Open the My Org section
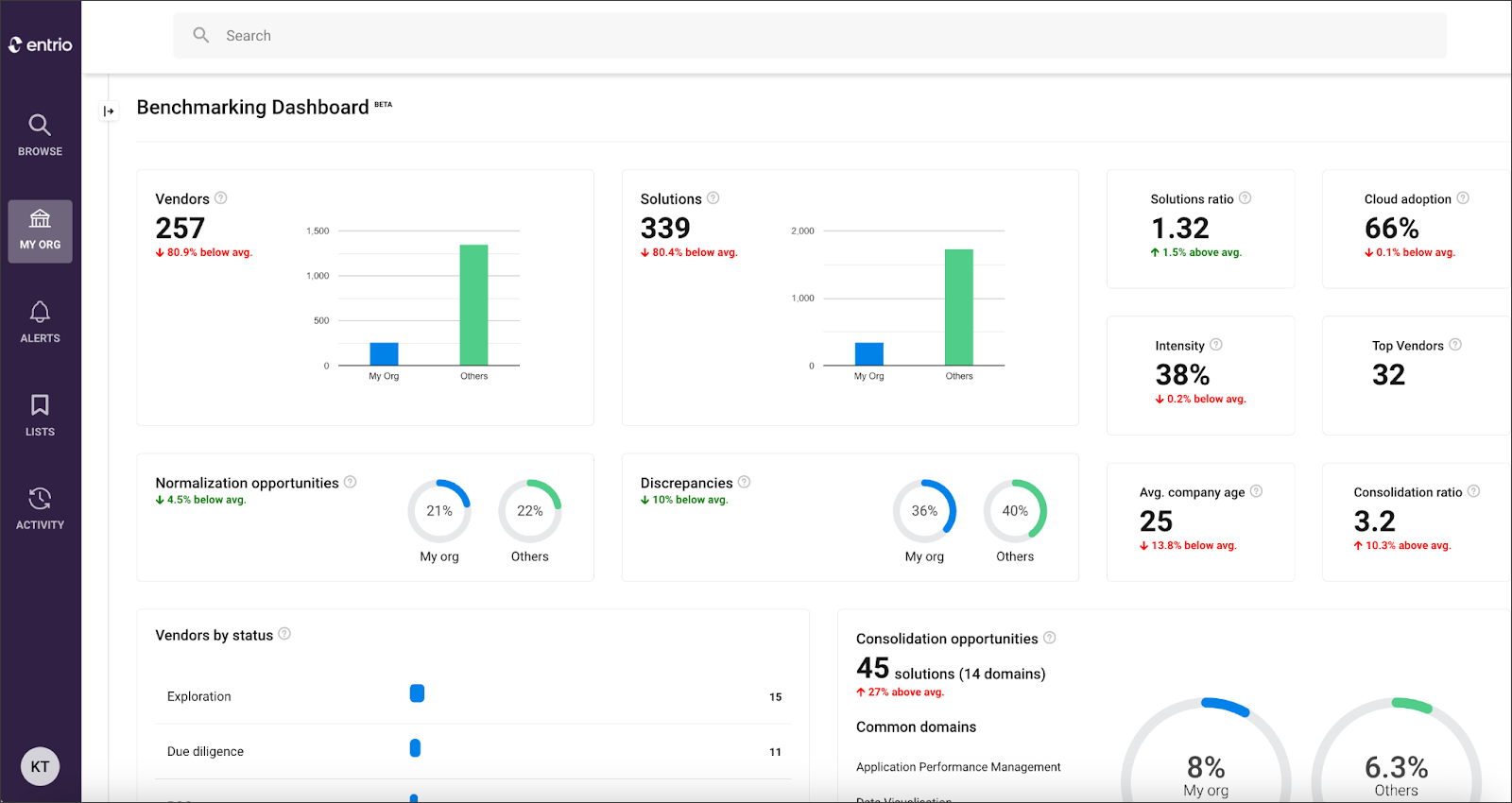Viewport: 1512px width, 803px height. pos(40,231)
